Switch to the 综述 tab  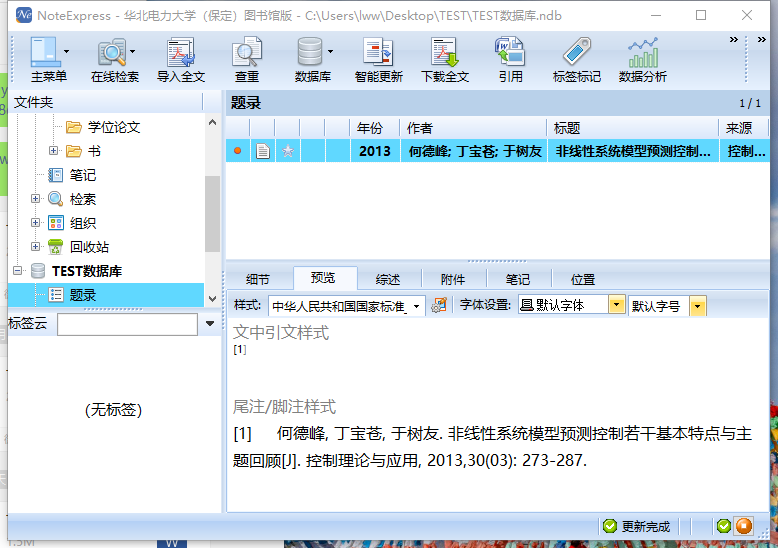click(388, 279)
